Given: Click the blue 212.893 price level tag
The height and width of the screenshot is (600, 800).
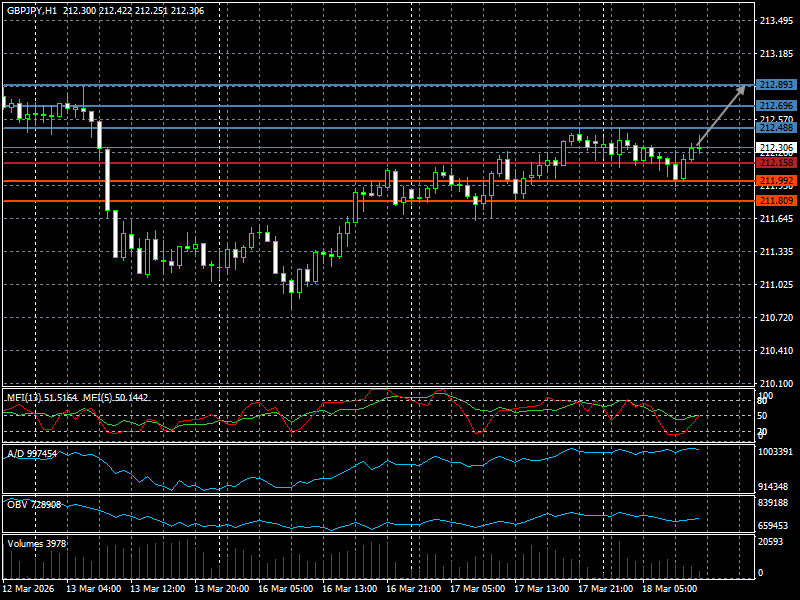Looking at the screenshot, I should click(x=776, y=86).
